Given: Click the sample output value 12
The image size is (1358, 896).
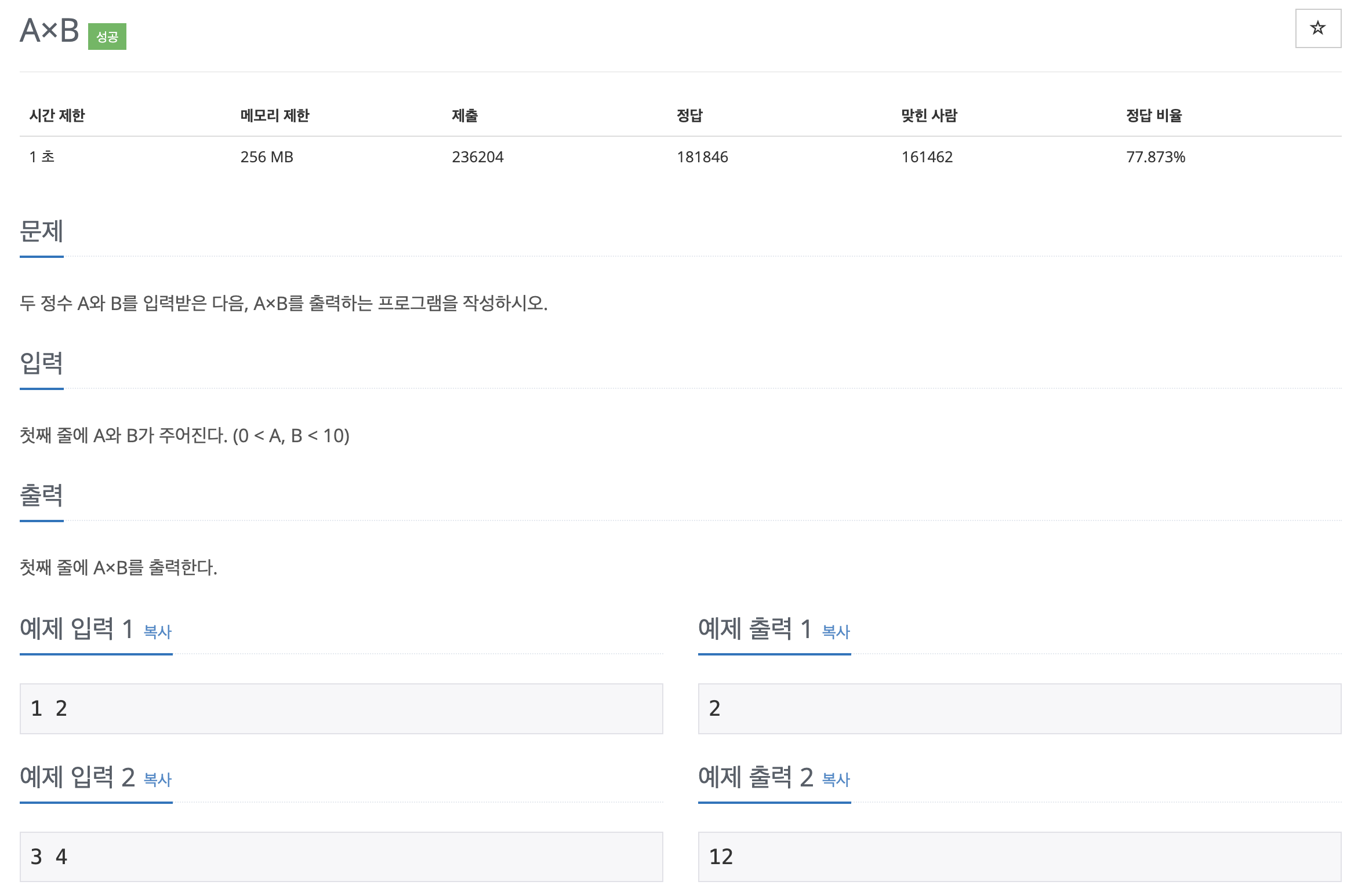Looking at the screenshot, I should 721,857.
